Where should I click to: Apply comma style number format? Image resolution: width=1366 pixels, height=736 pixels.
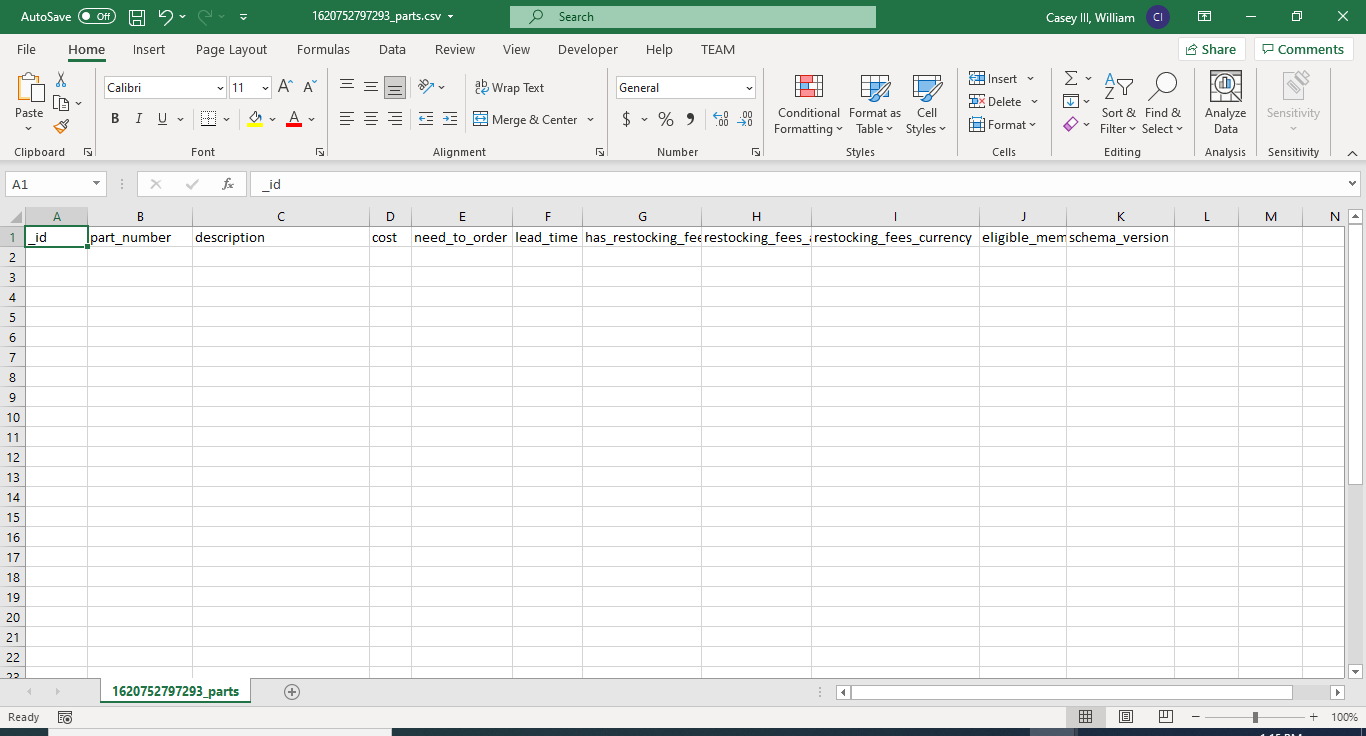(x=690, y=119)
